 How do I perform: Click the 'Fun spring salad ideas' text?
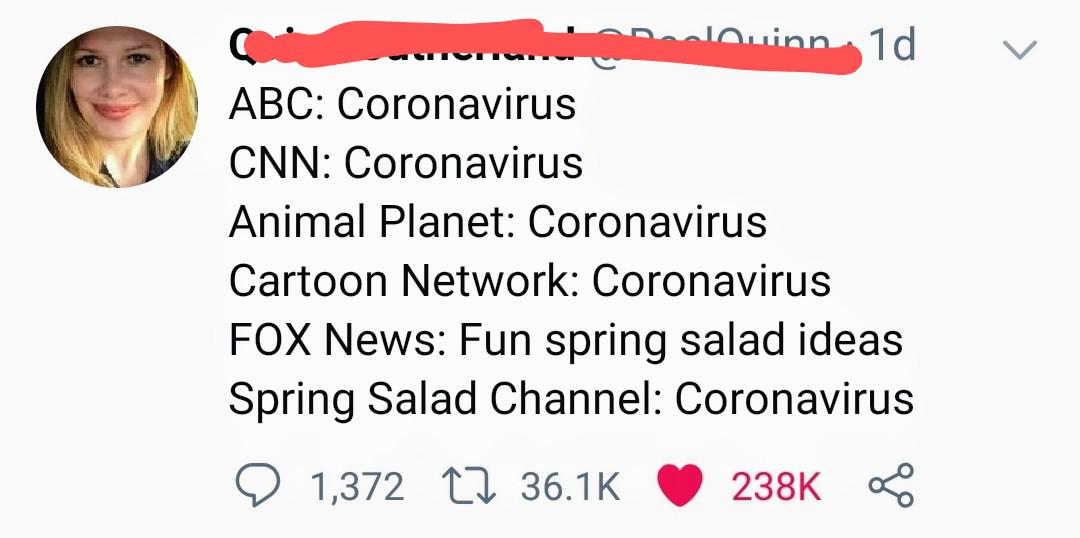click(681, 340)
